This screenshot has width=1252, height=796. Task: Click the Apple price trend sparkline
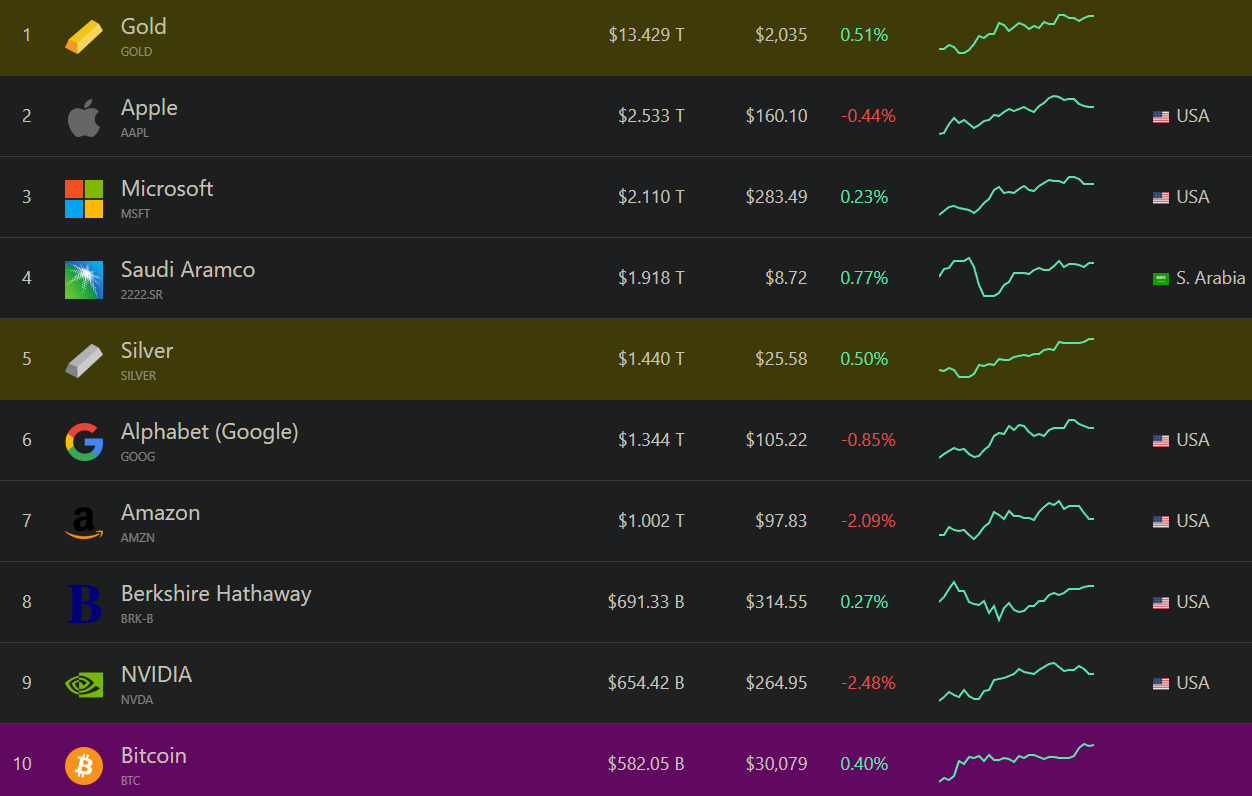[1017, 115]
